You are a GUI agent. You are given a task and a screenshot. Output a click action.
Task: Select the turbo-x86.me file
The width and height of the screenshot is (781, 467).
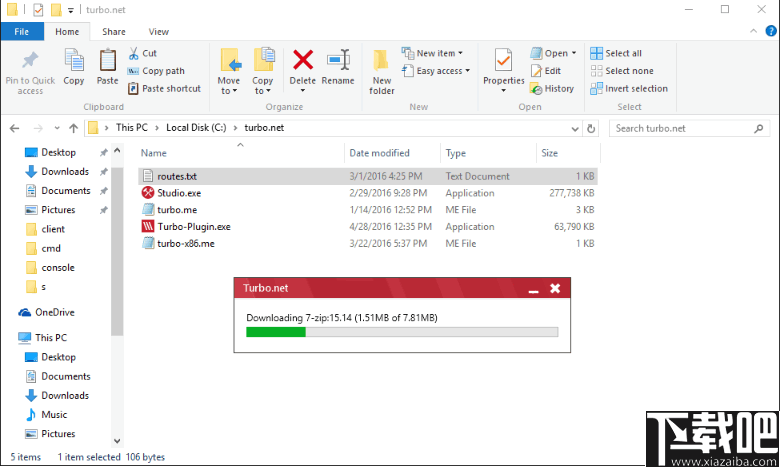click(x=368, y=244)
